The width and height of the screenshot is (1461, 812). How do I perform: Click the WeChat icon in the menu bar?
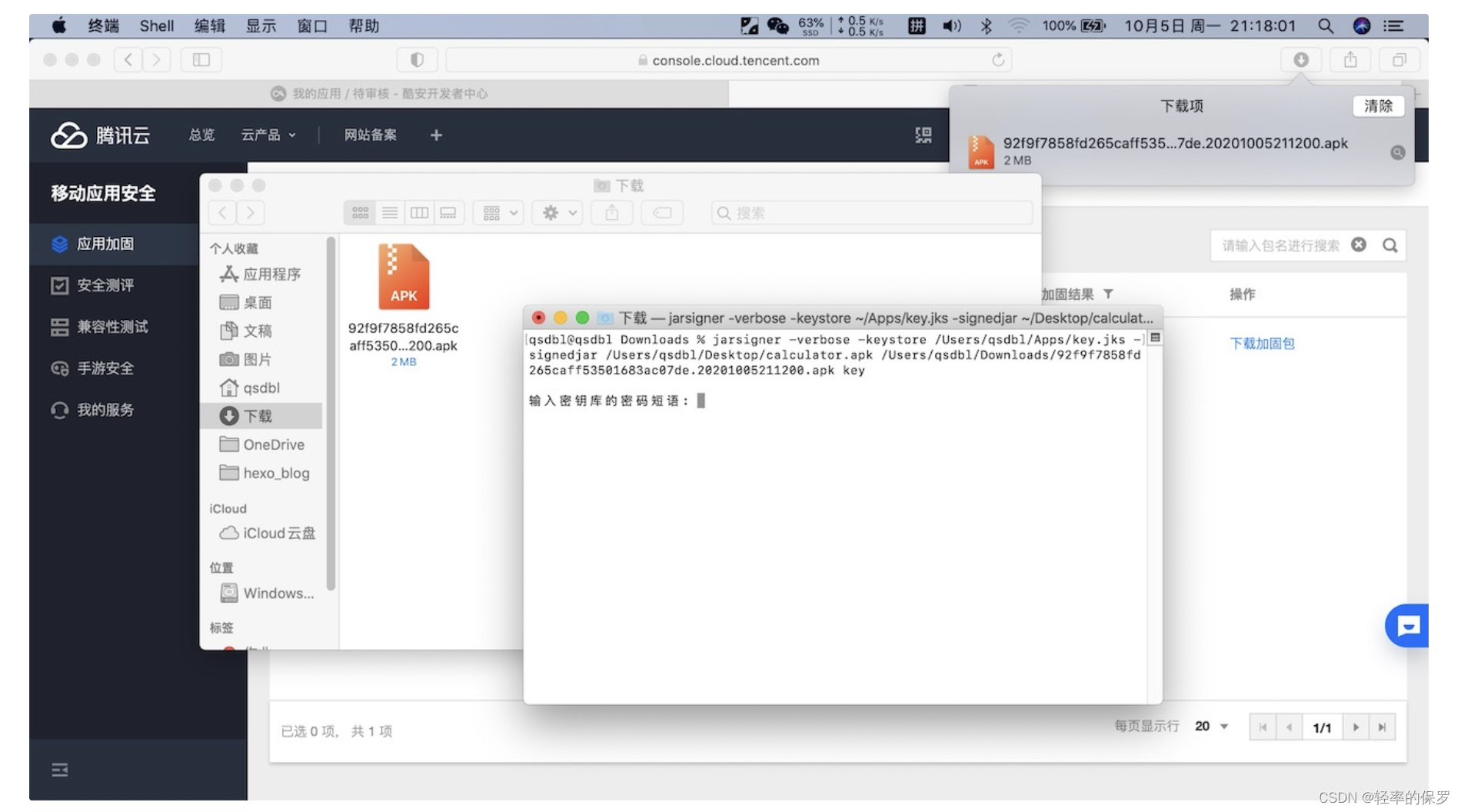(x=778, y=26)
